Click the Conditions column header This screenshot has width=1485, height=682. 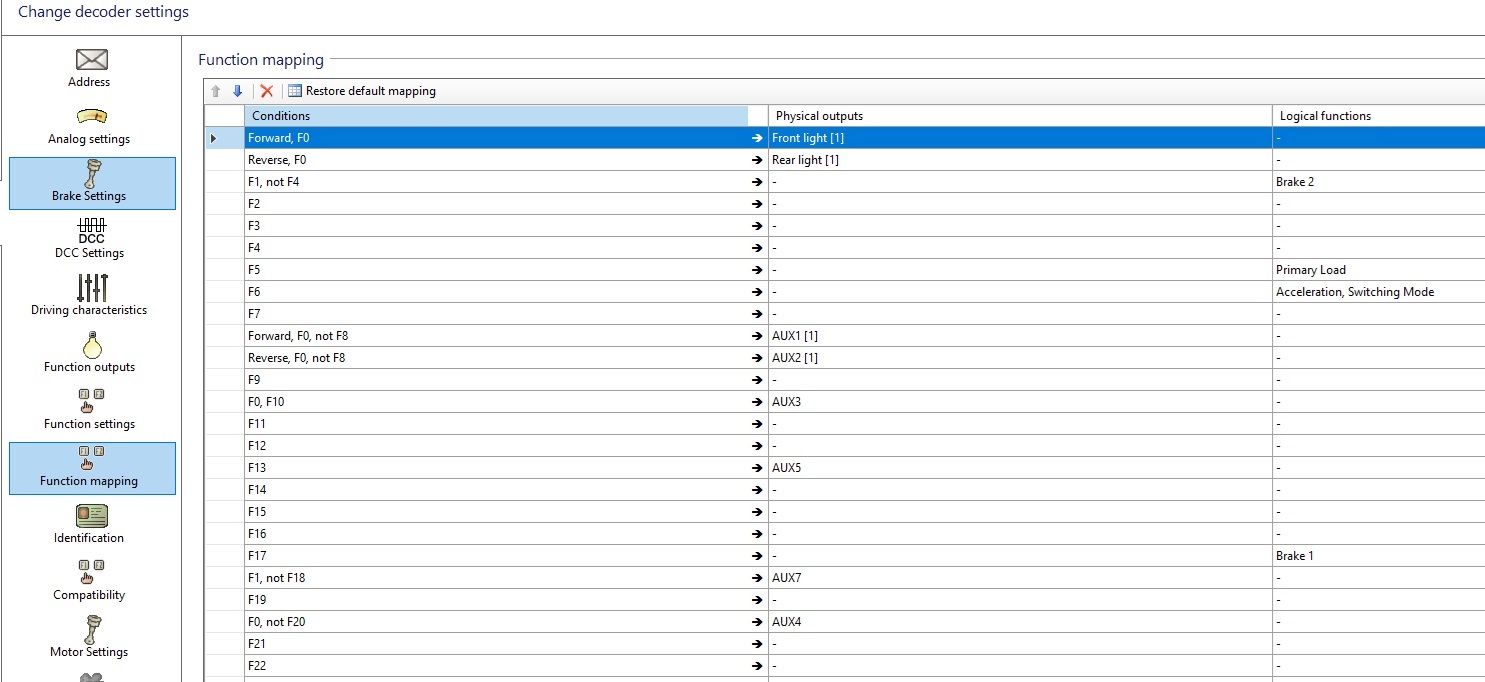(x=496, y=116)
